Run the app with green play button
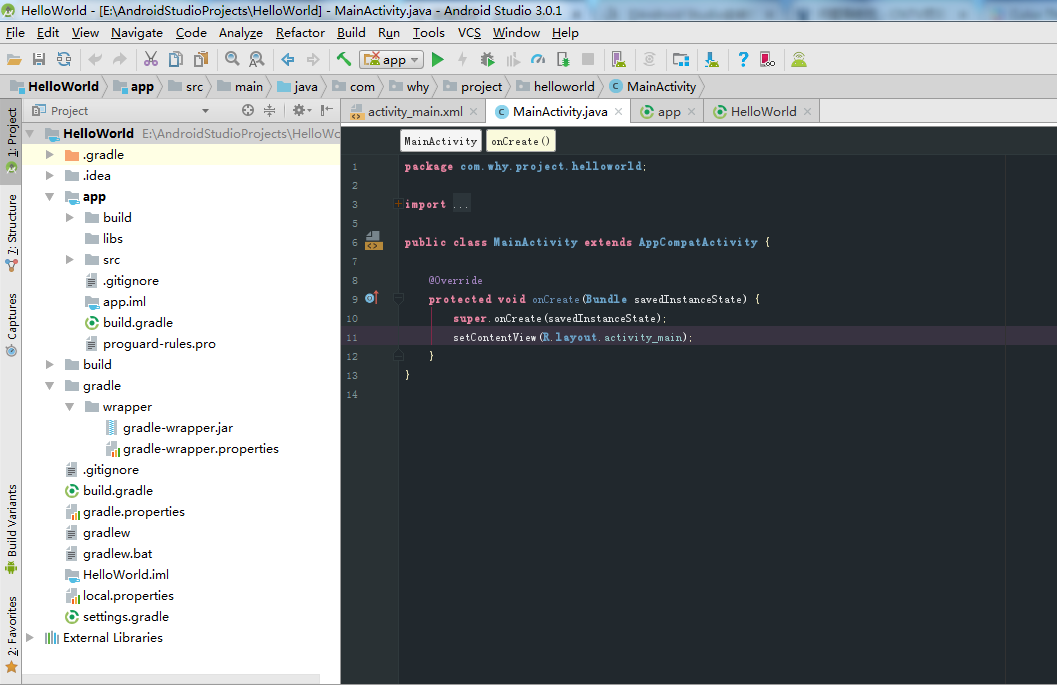Viewport: 1057px width, 685px height. click(x=437, y=60)
